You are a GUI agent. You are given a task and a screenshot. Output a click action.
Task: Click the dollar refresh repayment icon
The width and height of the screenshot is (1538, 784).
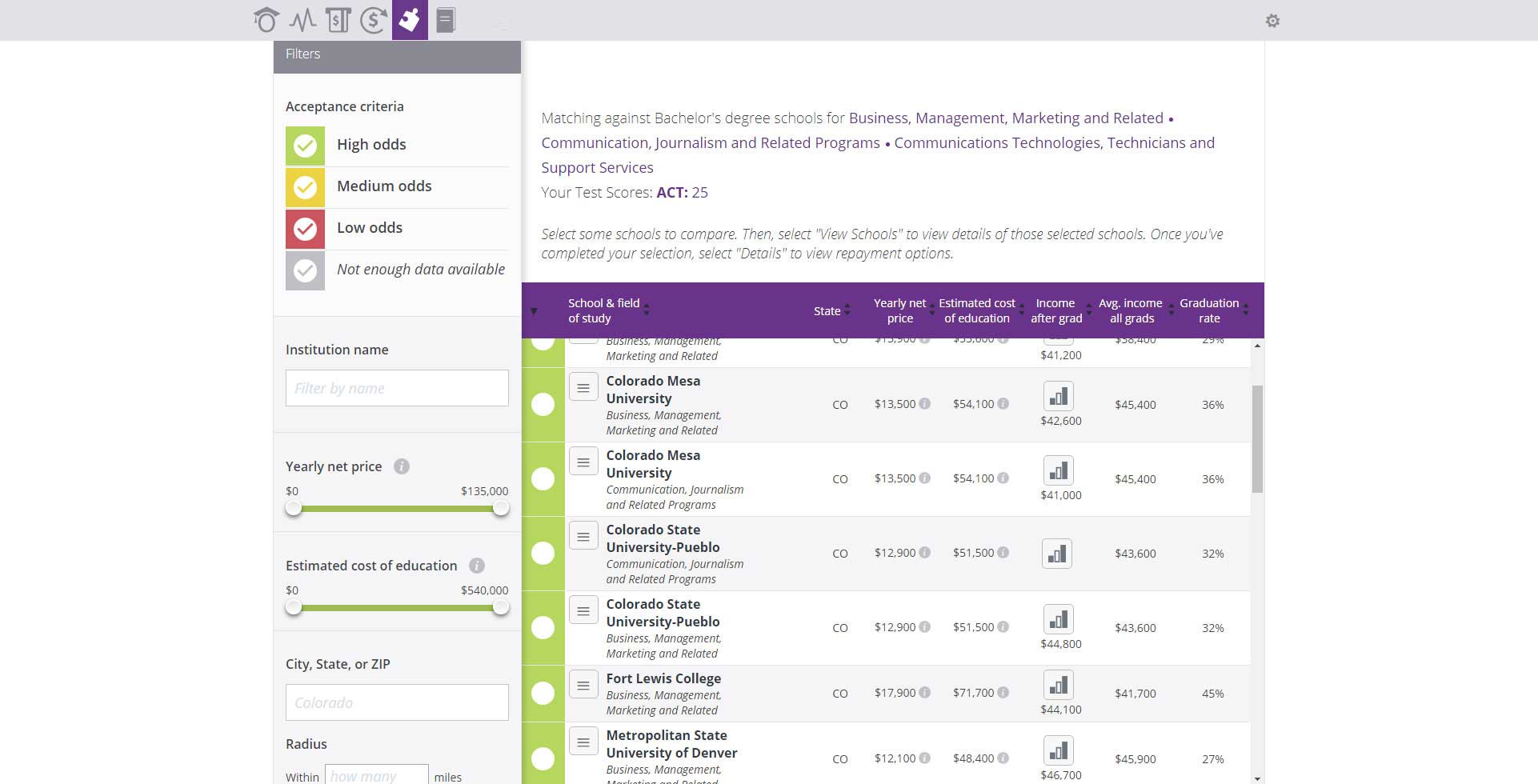point(374,20)
